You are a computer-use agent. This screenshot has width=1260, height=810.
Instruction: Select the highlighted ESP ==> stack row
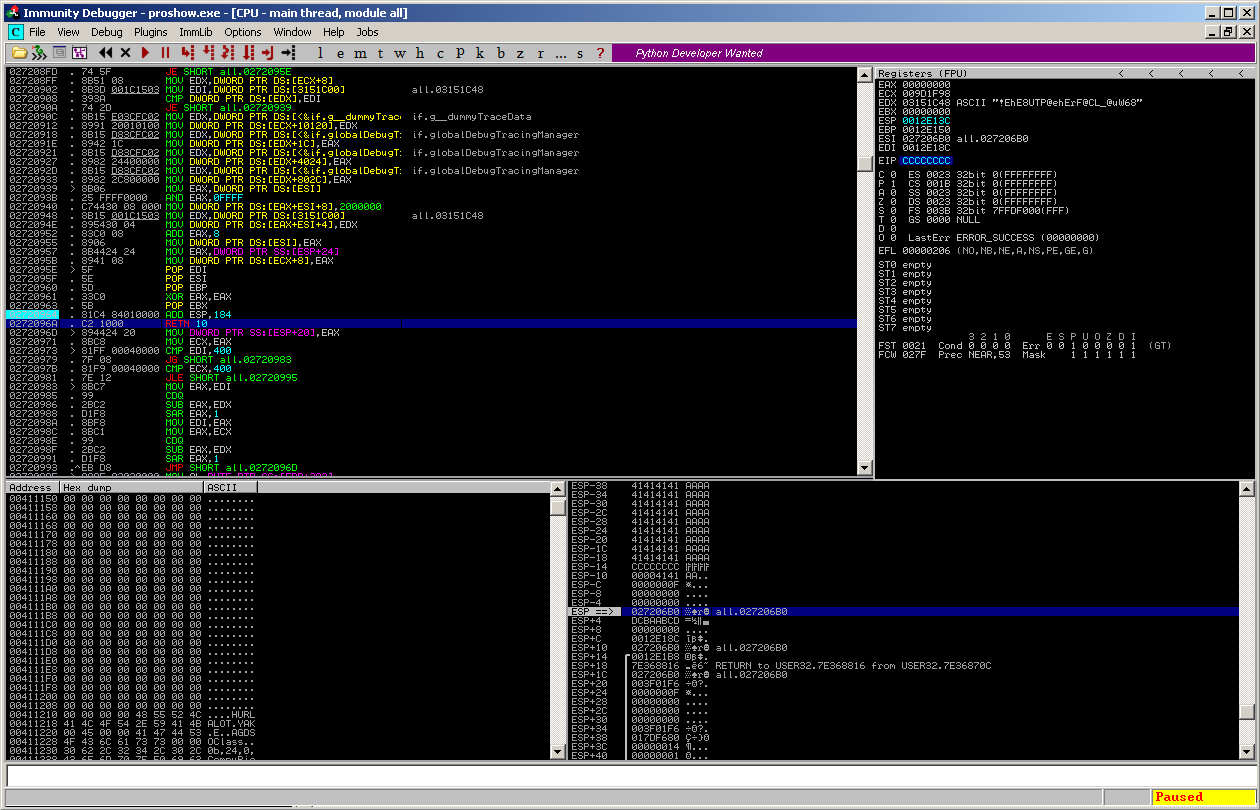(x=903, y=611)
